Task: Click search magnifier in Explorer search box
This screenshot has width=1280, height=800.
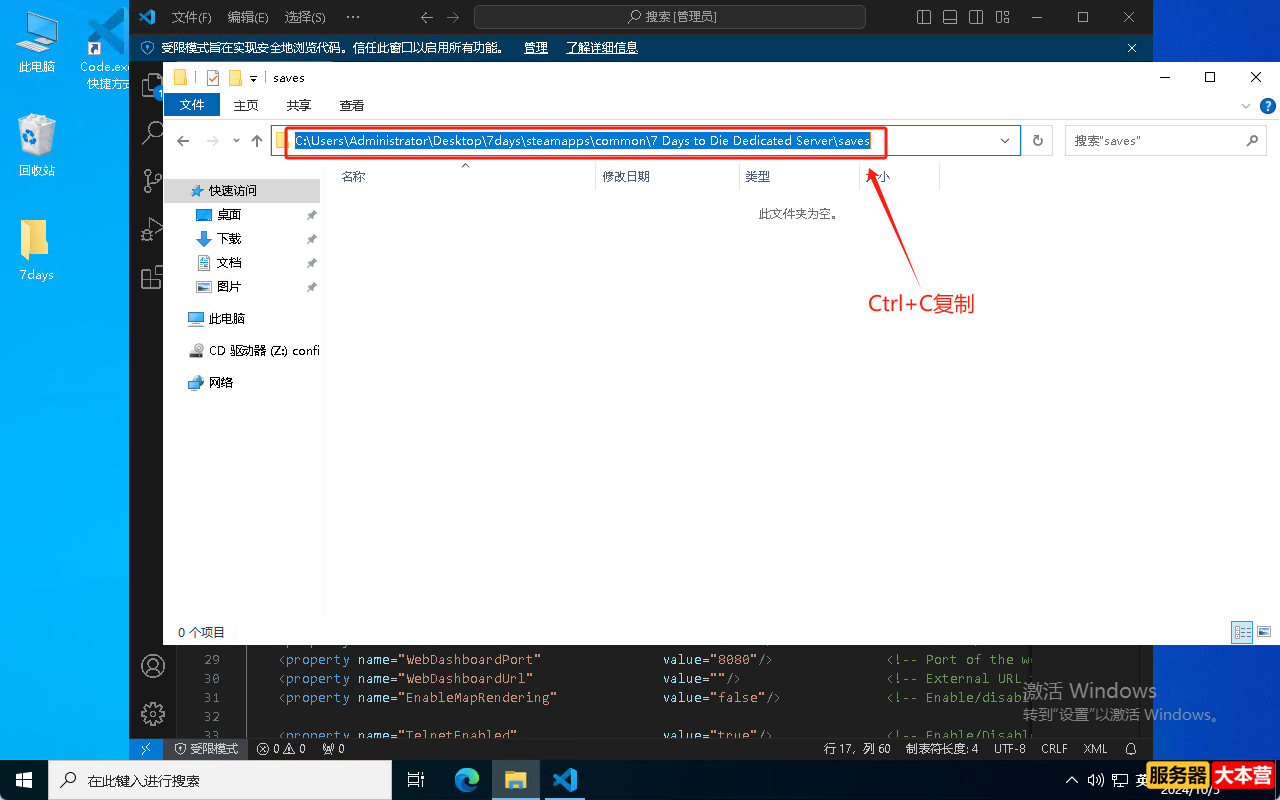Action: pyautogui.click(x=1252, y=141)
